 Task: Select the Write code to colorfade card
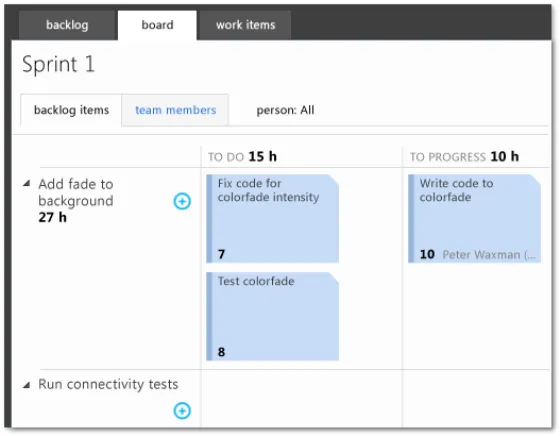474,219
